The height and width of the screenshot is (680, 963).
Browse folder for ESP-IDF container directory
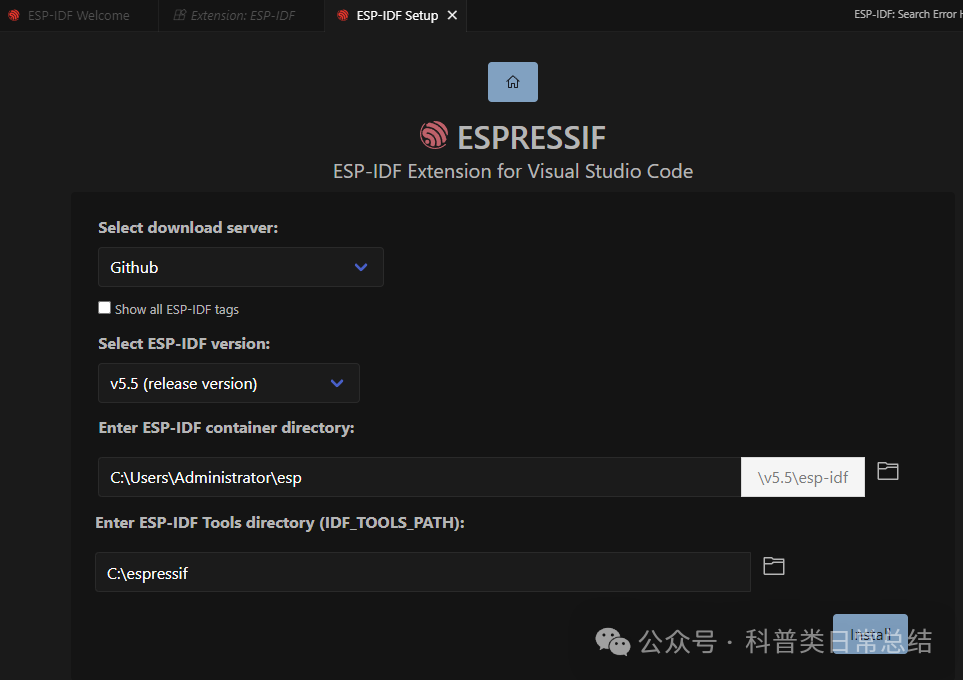pos(887,471)
